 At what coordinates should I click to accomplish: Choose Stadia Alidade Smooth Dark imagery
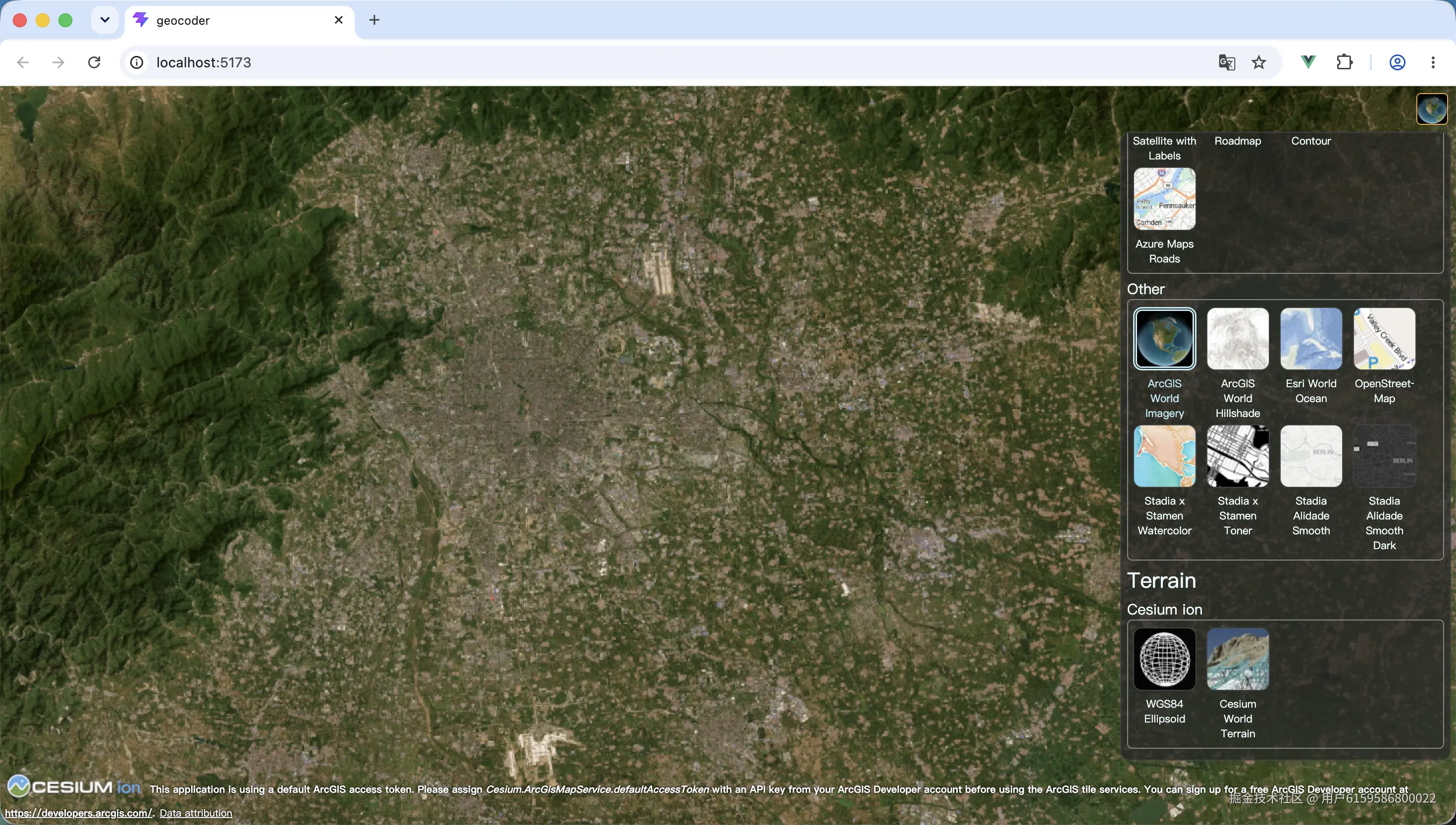pyautogui.click(x=1384, y=456)
